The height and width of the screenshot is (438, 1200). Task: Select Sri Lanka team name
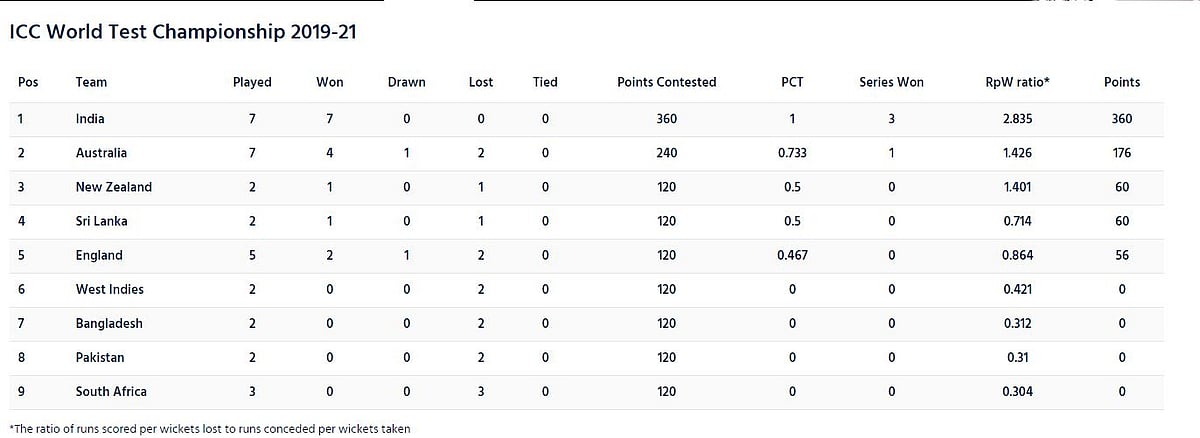click(101, 221)
